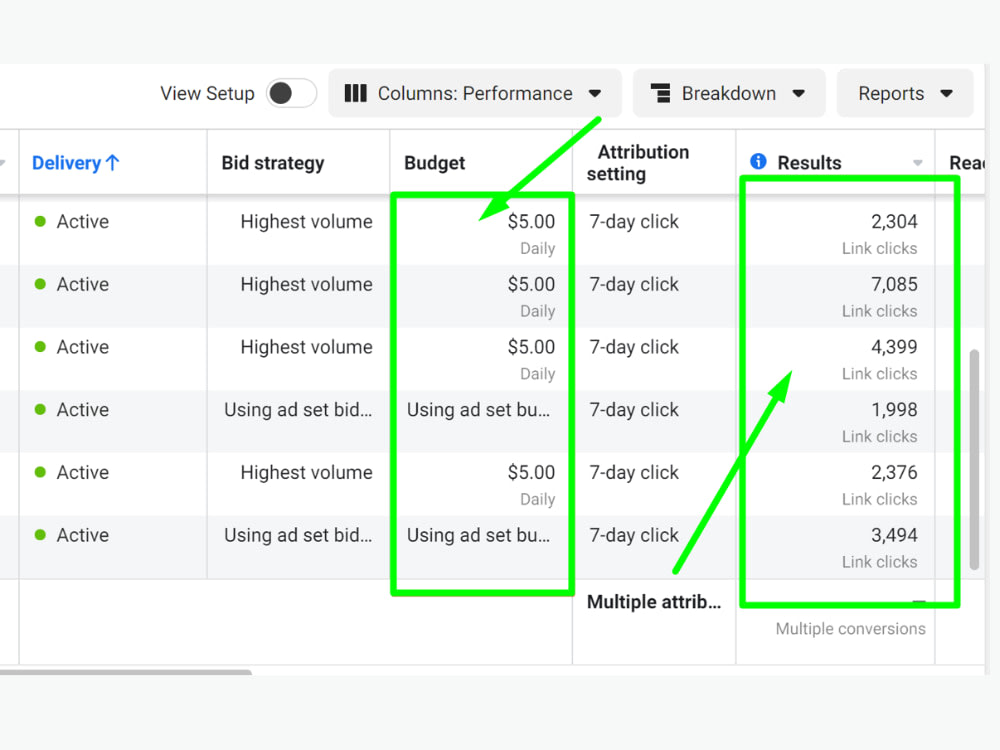Click green status dot in 2,376 row
This screenshot has height=750, width=1000.
(x=40, y=473)
